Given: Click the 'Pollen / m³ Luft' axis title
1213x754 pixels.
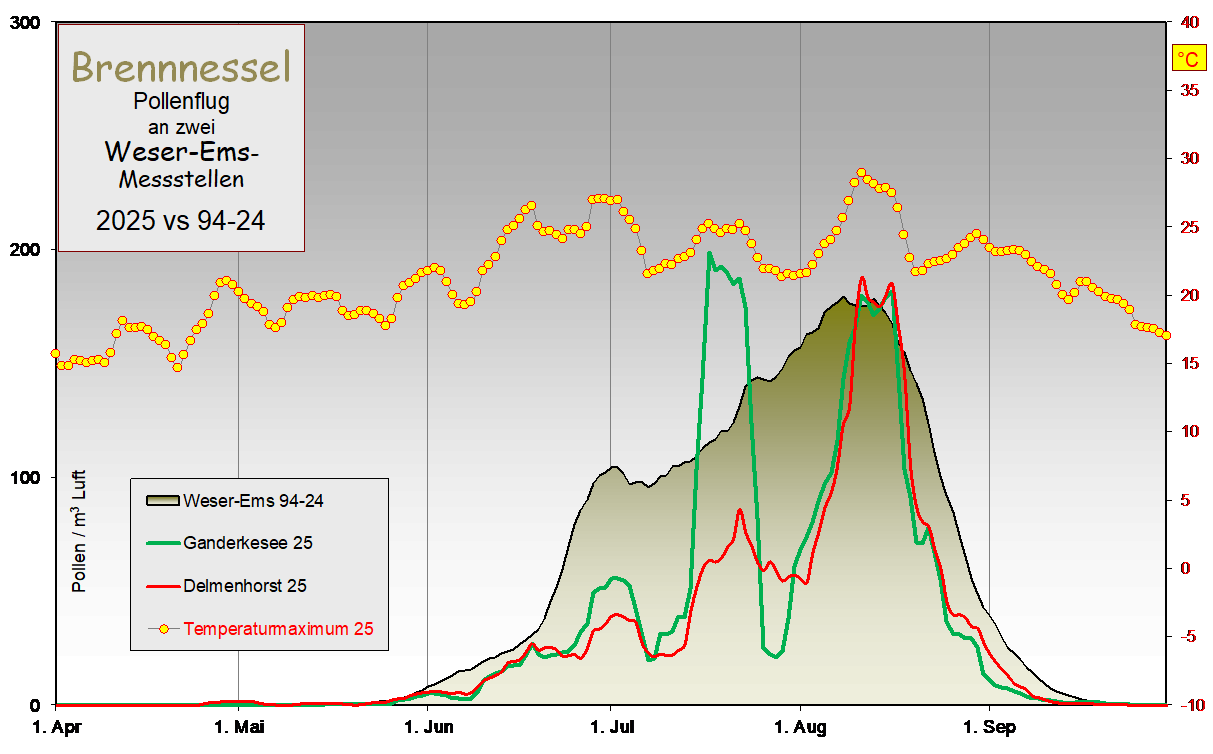Looking at the screenshot, I should pos(80,531).
